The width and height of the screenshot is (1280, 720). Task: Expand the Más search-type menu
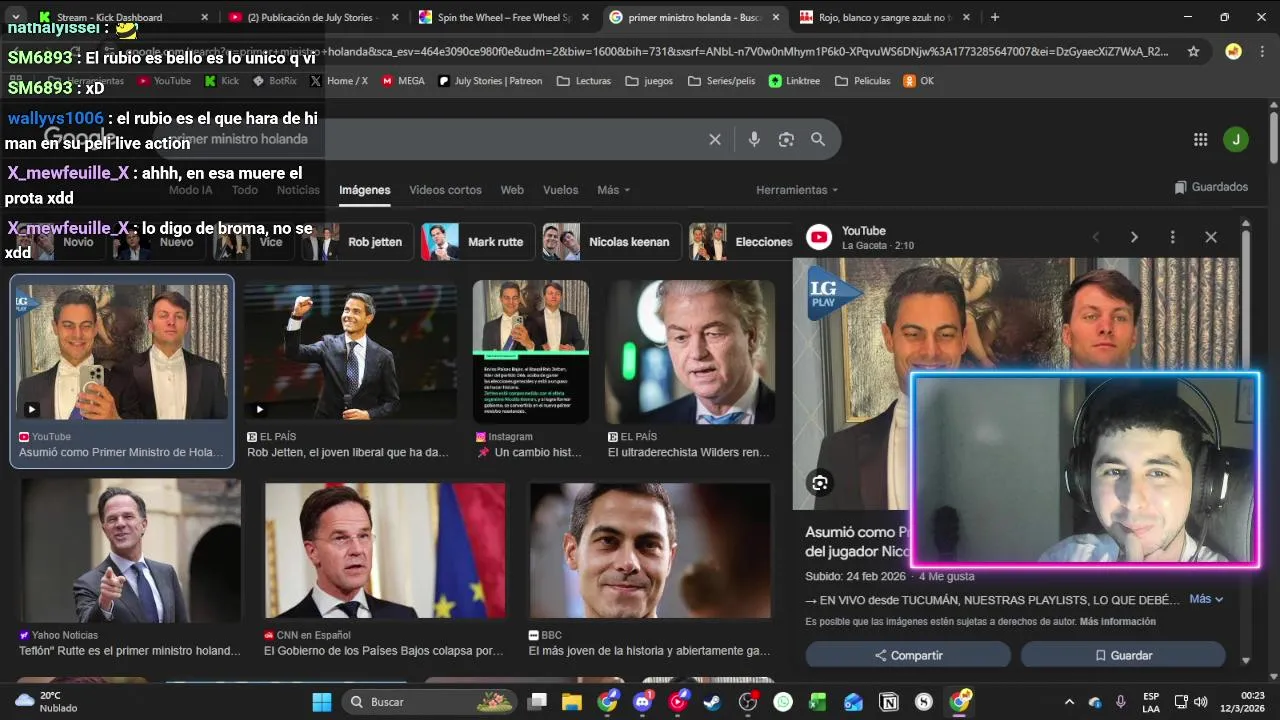point(613,190)
